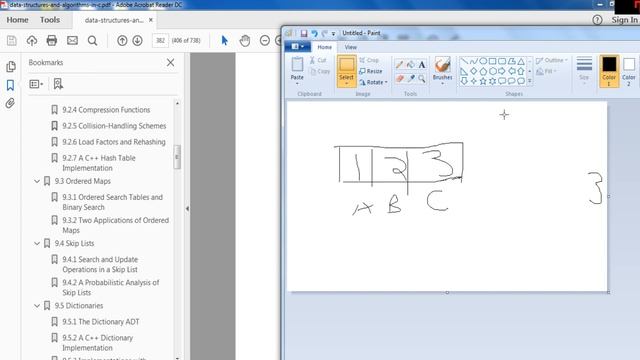640x360 pixels.
Task: Select the Eraser tool in Paint
Action: (x=400, y=78)
